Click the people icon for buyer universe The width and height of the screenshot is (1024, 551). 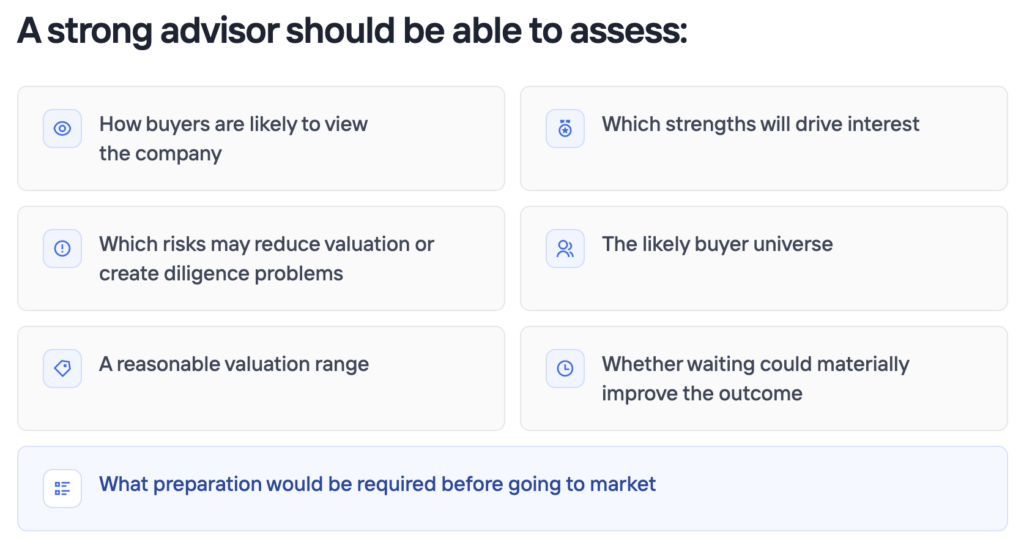pos(565,249)
